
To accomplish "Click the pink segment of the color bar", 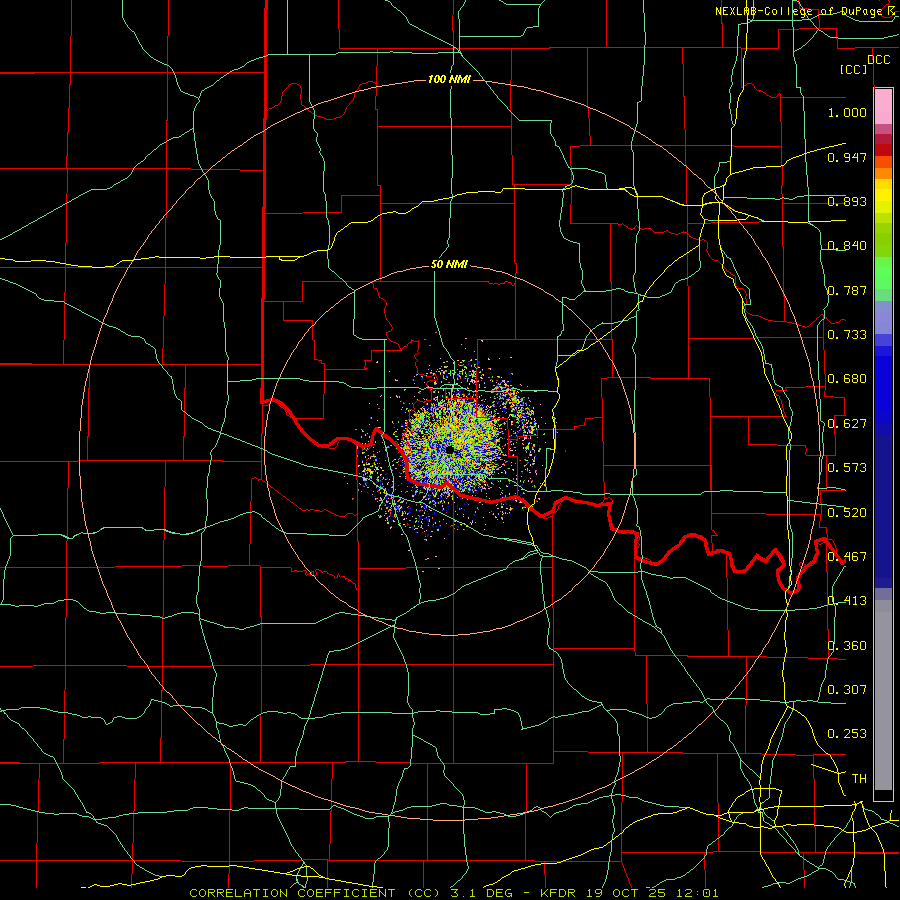I will click(883, 106).
